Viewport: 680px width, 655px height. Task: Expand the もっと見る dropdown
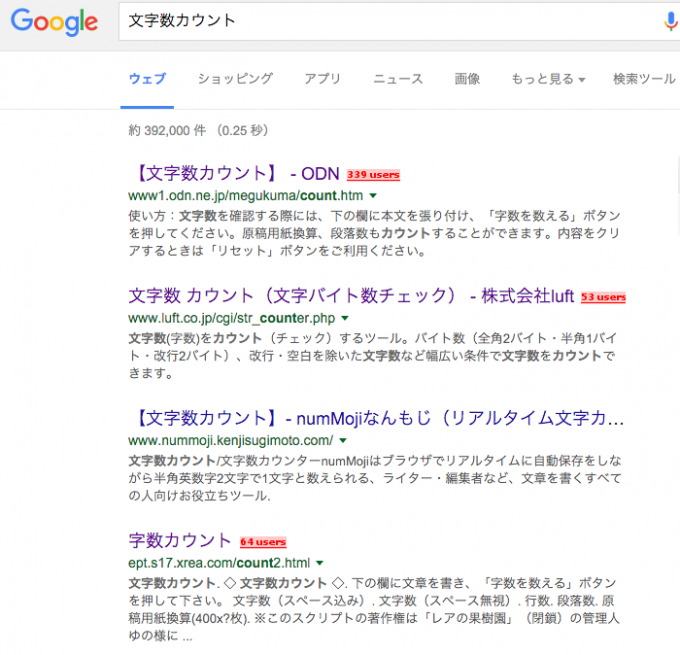coord(548,79)
